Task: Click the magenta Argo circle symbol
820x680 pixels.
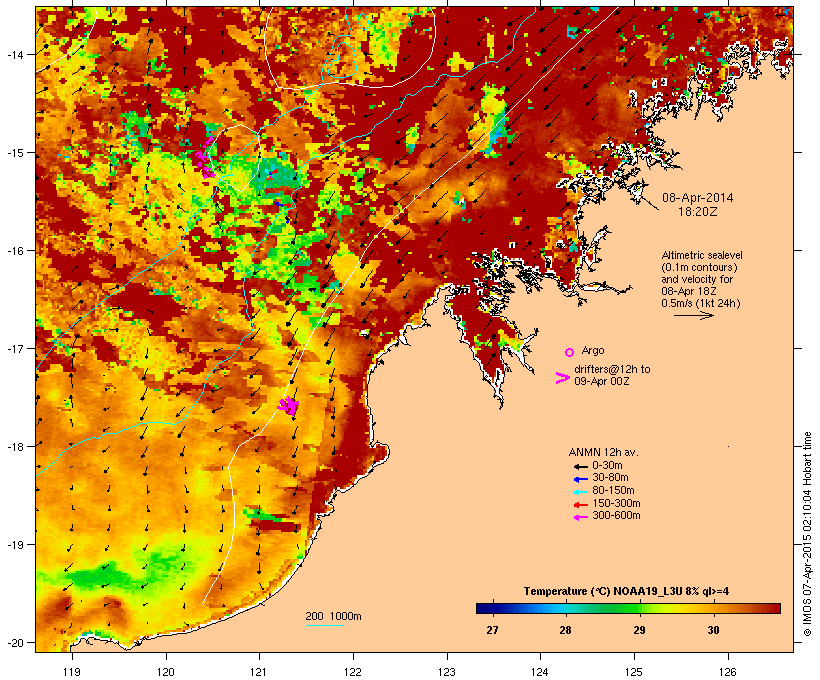Action: [570, 352]
